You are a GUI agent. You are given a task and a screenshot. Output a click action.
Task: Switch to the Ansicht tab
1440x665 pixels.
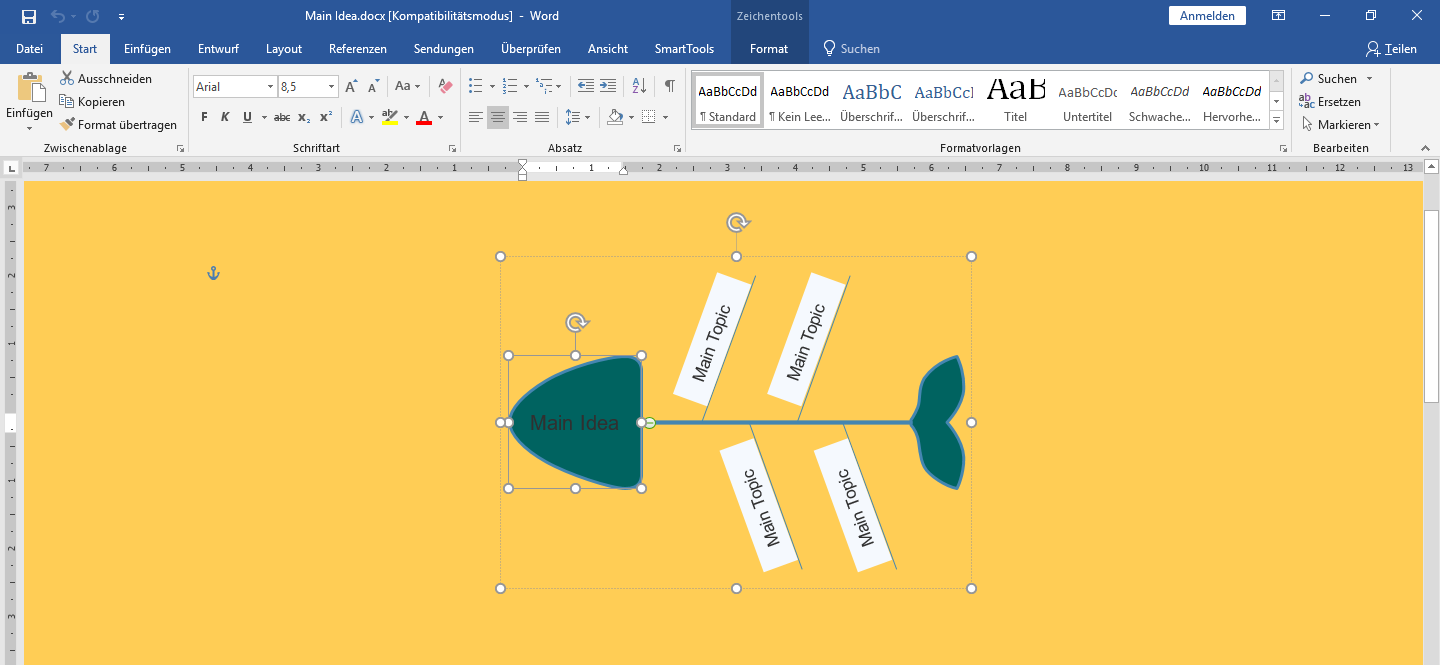[608, 49]
